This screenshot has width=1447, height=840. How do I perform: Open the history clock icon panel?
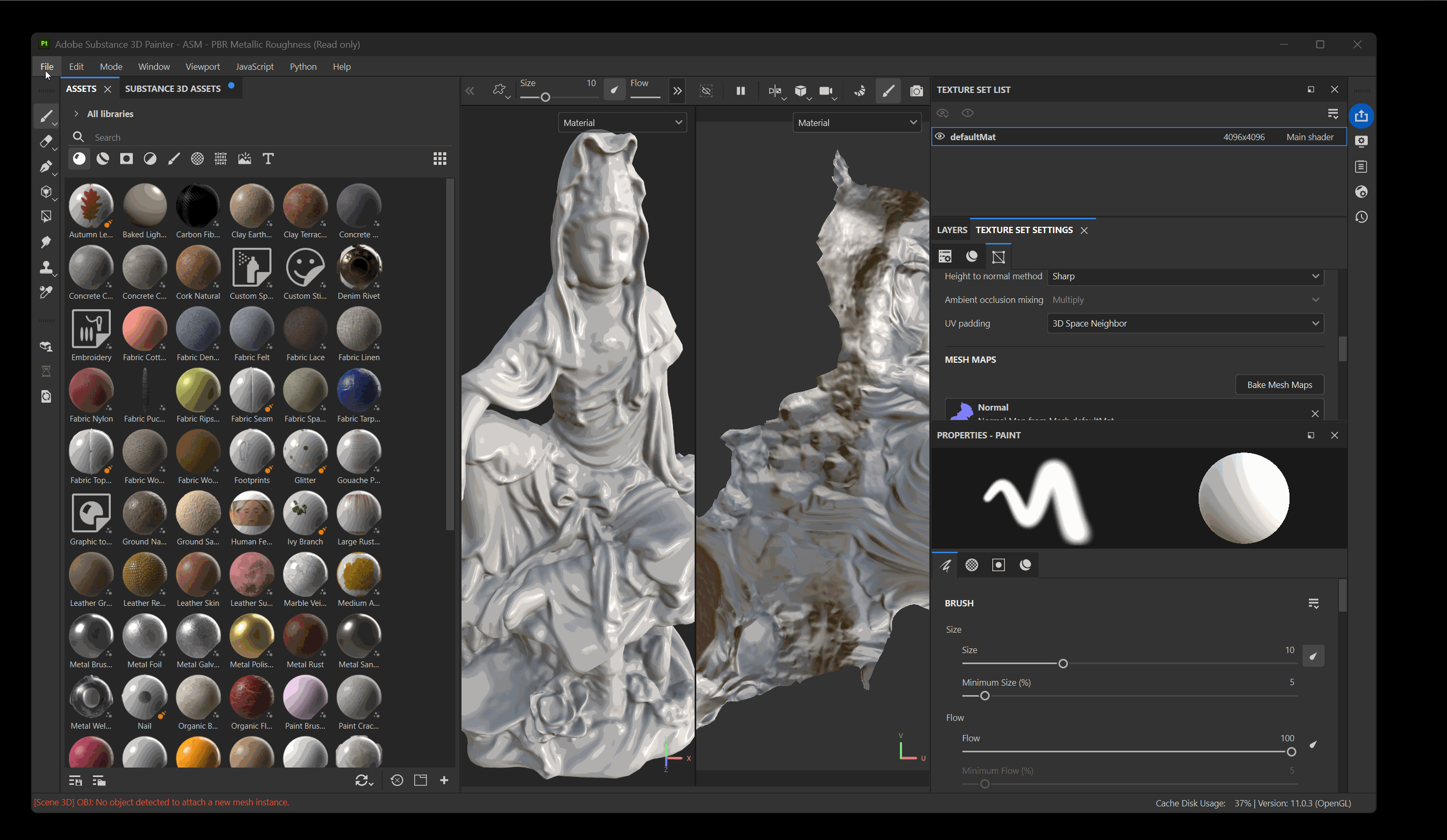[1361, 217]
